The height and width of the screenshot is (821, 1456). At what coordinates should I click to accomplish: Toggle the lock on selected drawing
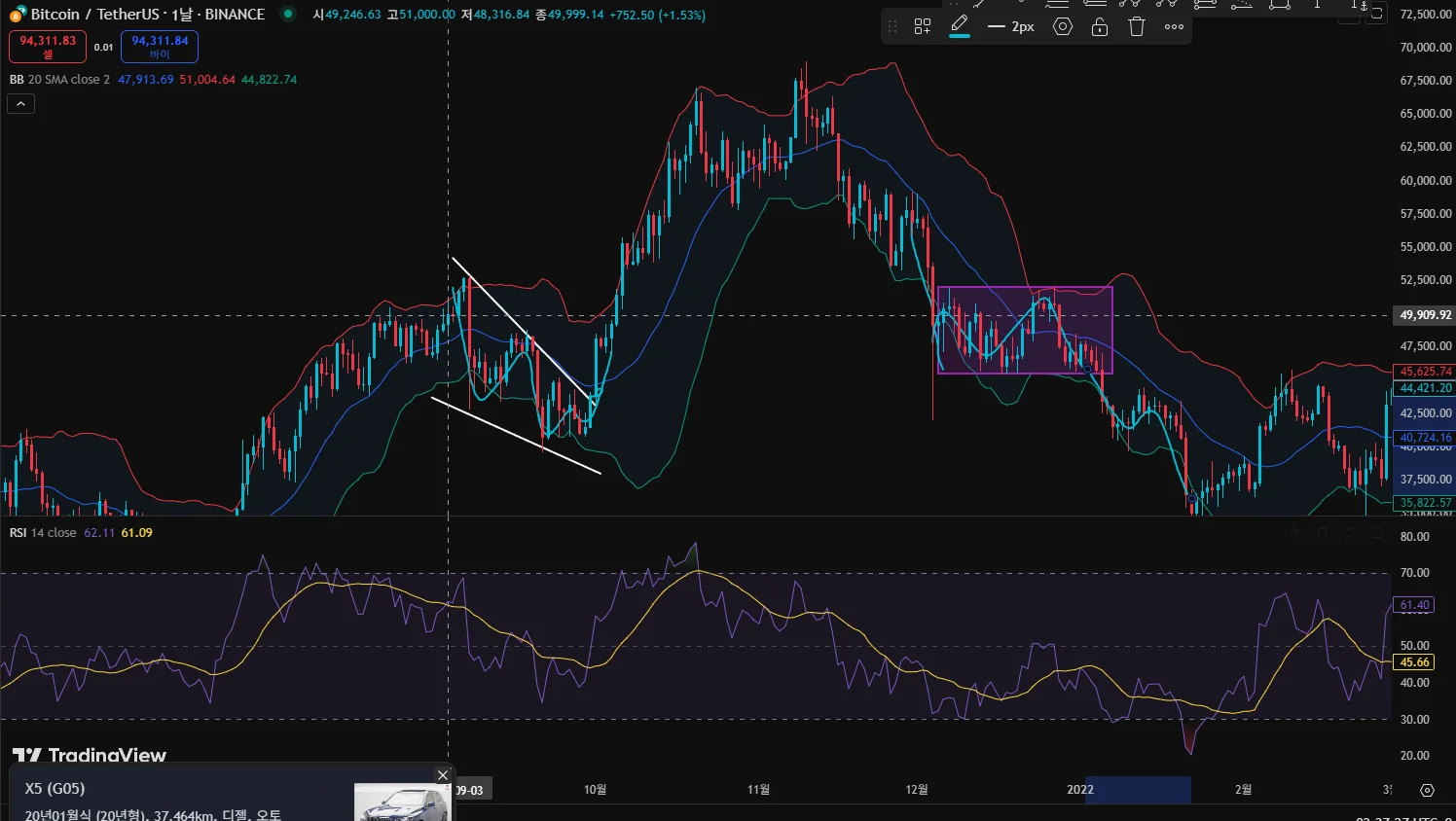tap(1100, 27)
